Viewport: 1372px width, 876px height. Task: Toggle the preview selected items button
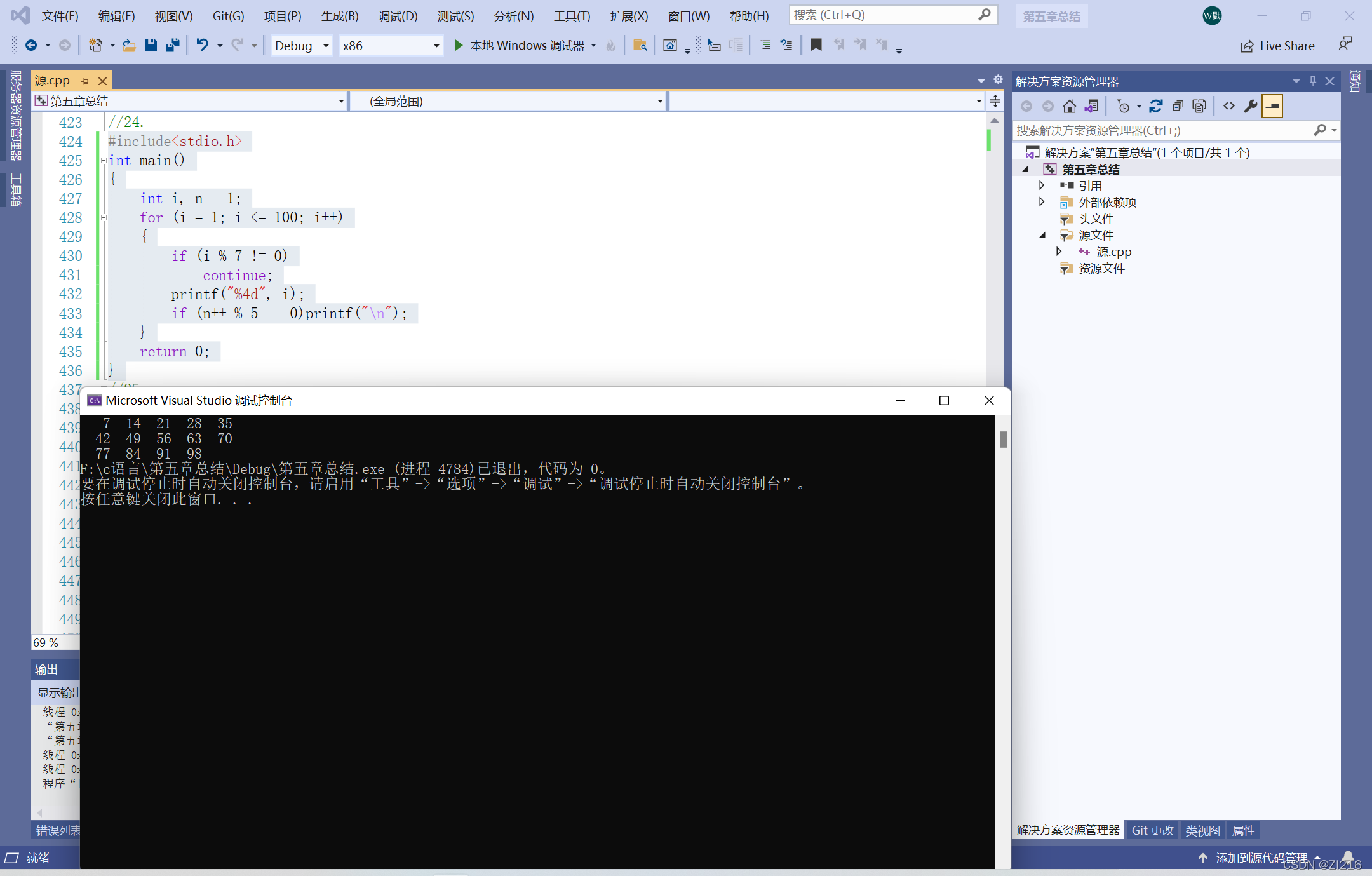point(1272,106)
